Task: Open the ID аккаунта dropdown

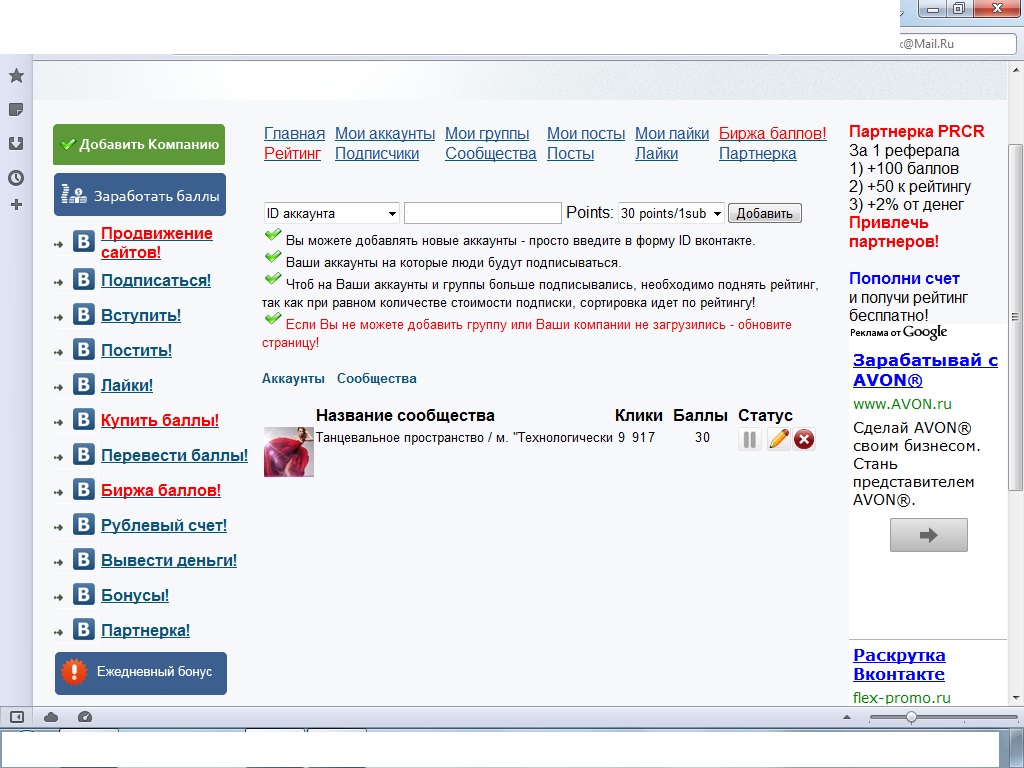Action: pos(332,214)
